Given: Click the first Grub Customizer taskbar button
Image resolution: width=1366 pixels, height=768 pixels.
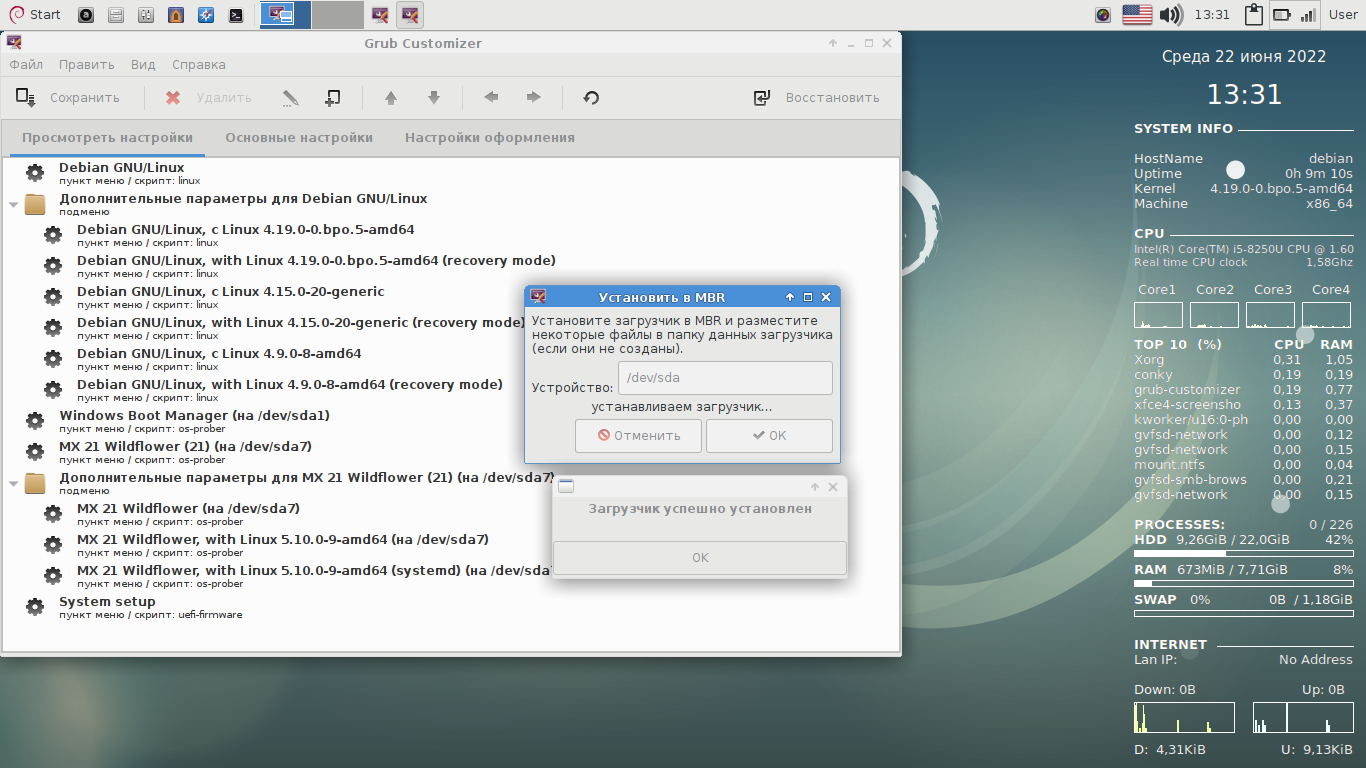Looking at the screenshot, I should [380, 15].
